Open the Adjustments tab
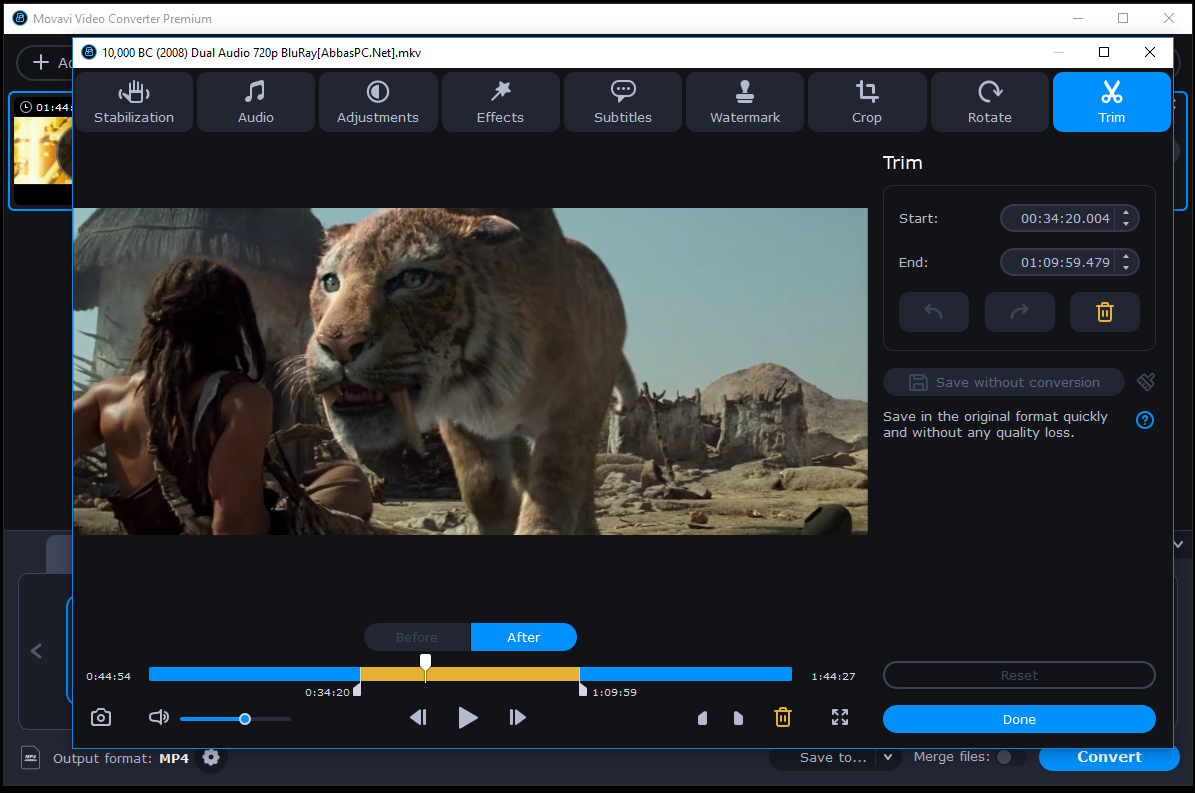 (377, 102)
